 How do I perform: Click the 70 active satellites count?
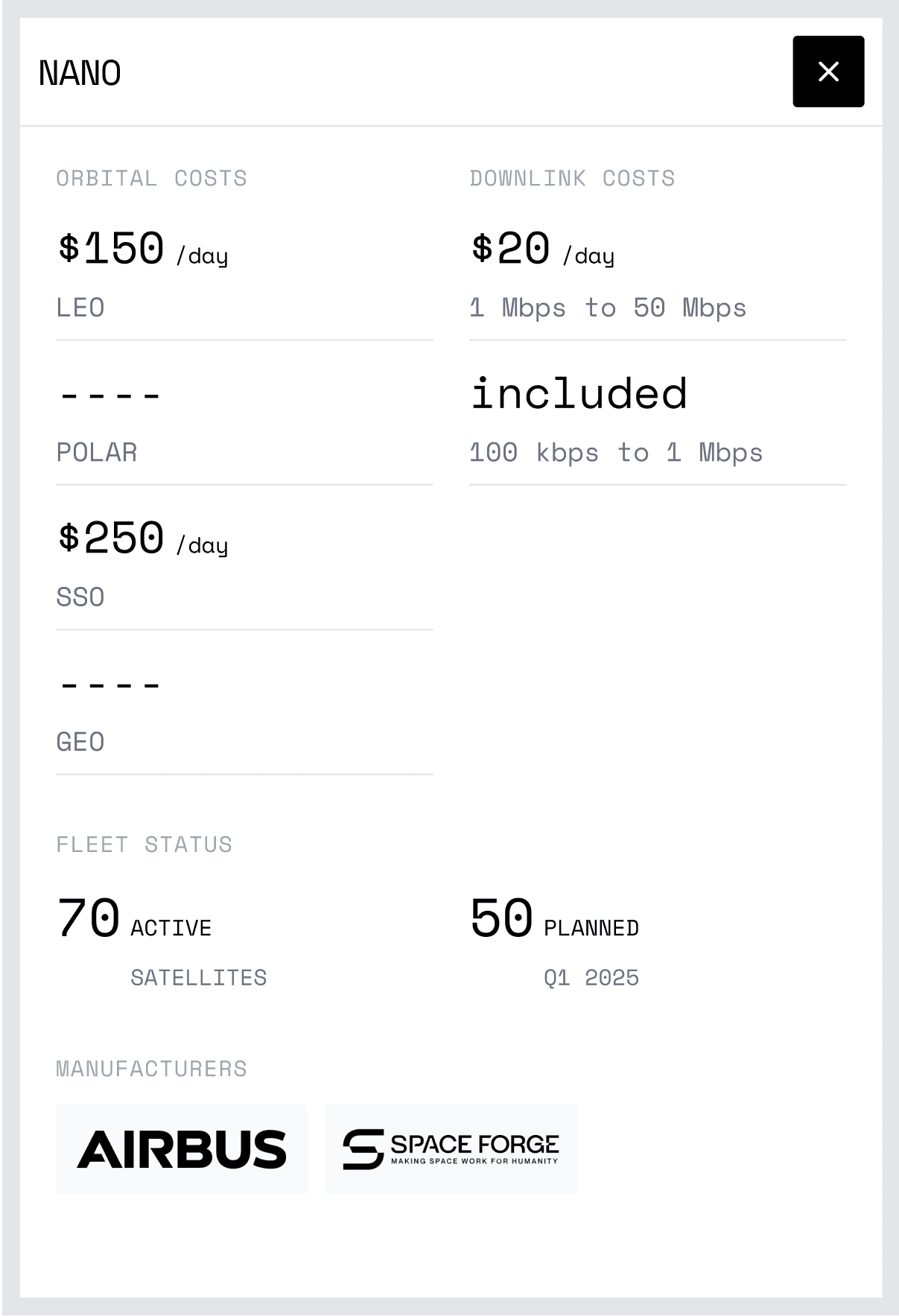89,918
